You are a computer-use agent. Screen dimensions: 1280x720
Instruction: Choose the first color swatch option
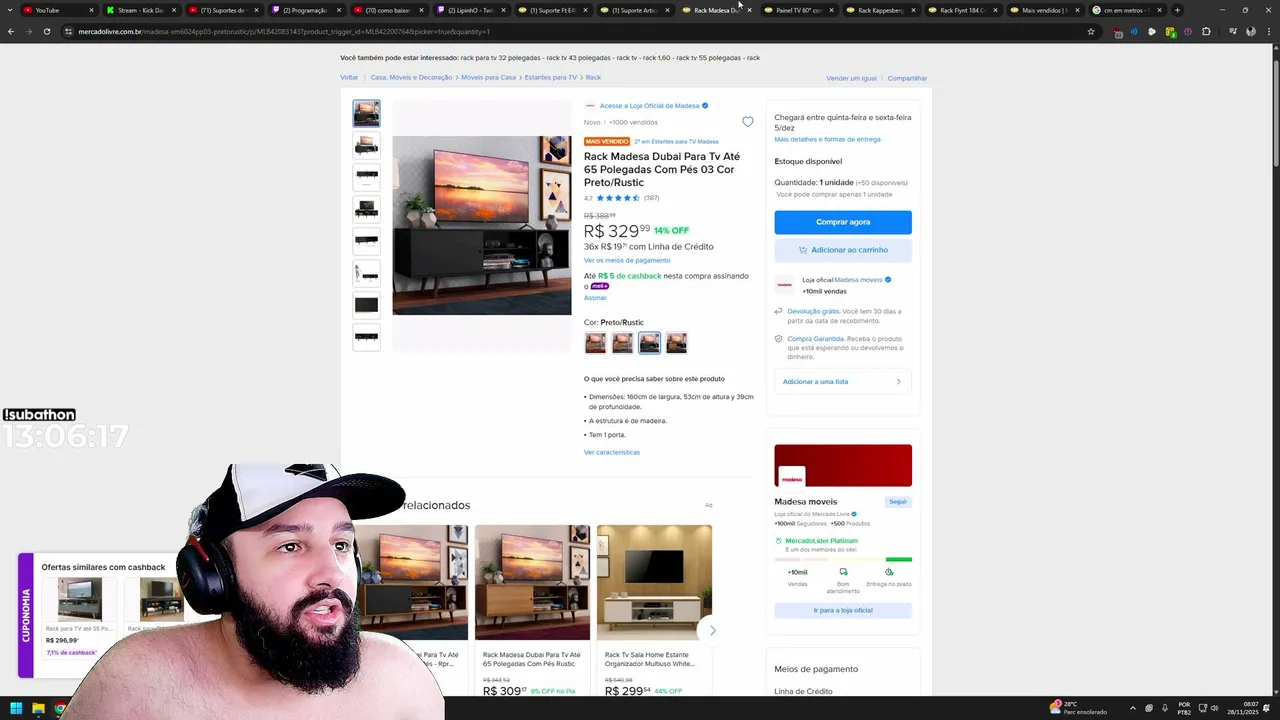pos(595,343)
